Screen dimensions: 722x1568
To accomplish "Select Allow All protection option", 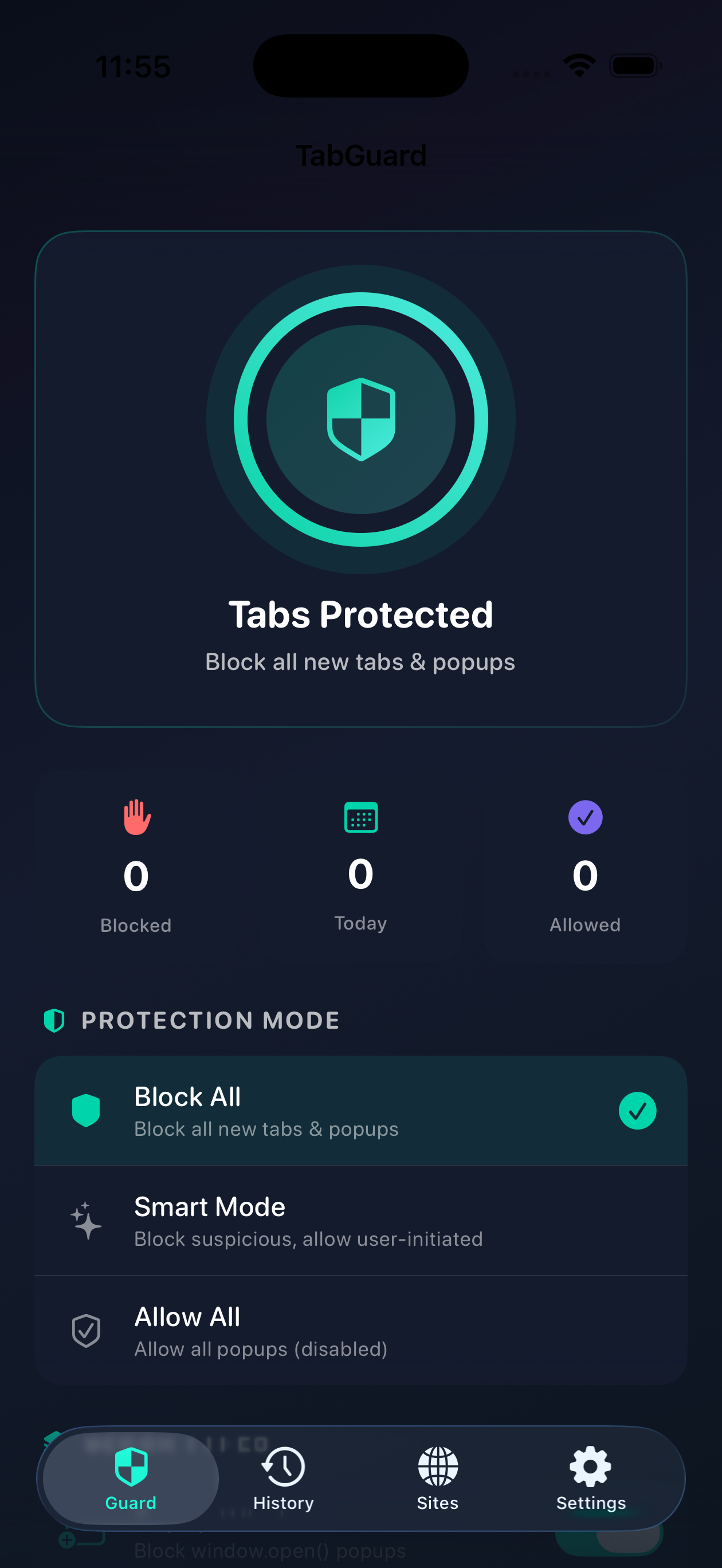I will tap(361, 1331).
